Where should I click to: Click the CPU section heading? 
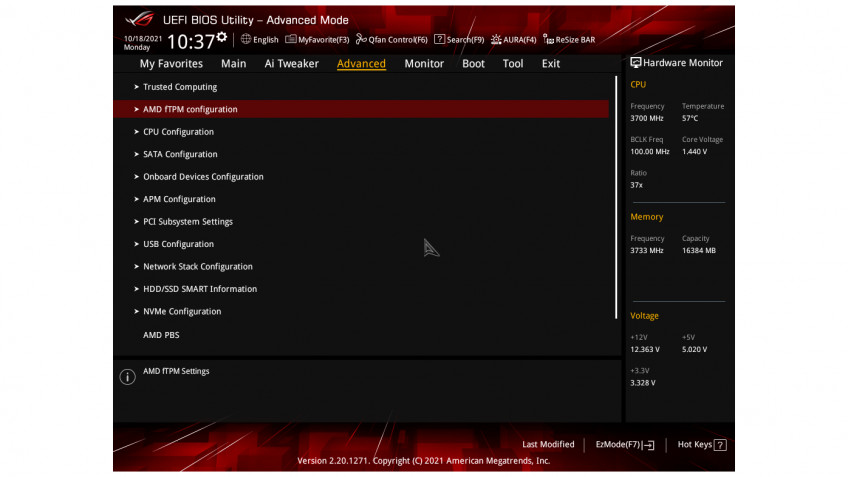pos(638,84)
